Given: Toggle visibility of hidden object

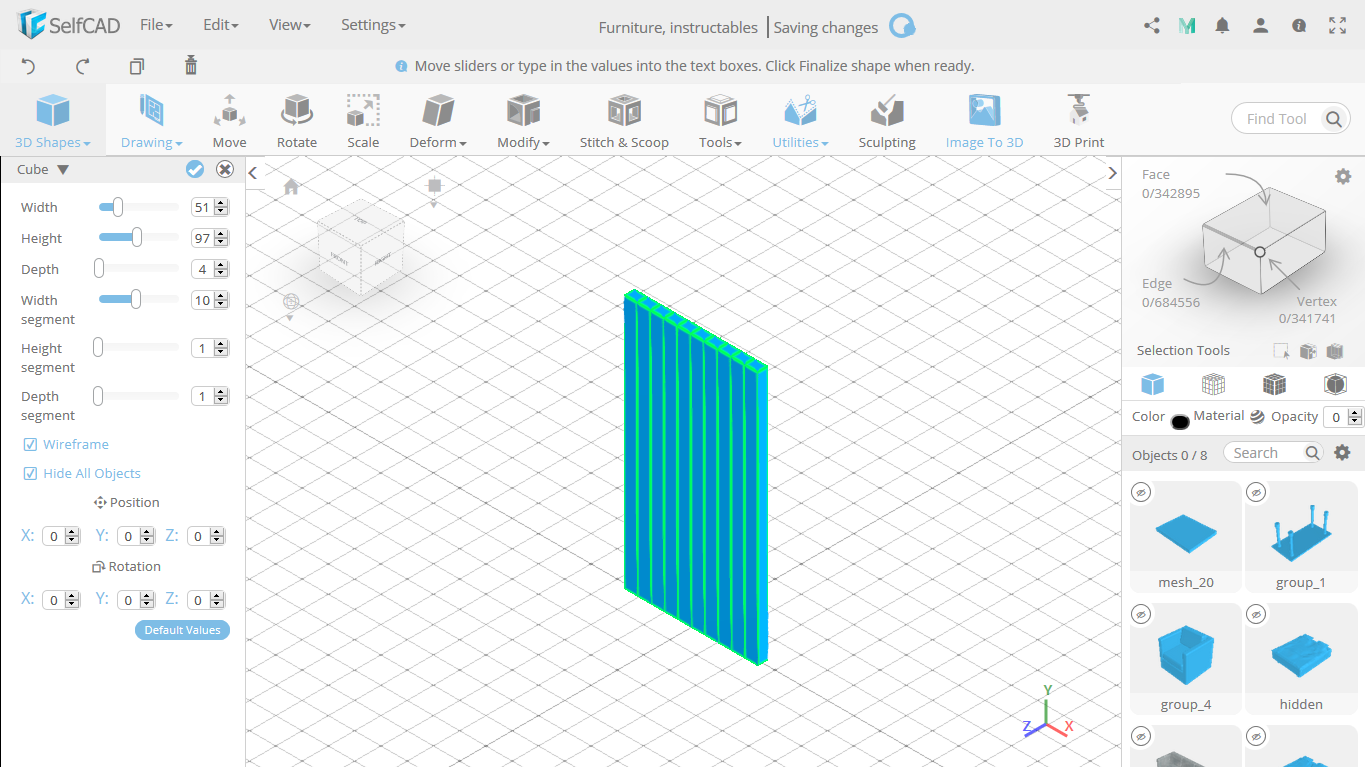Looking at the screenshot, I should (x=1257, y=614).
